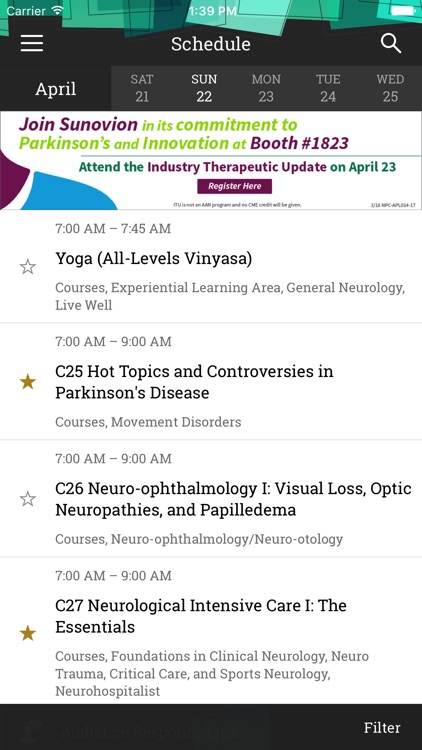This screenshot has height=750, width=422.
Task: Tap the Sunovion Booth #1823 ad banner
Action: pos(211,160)
